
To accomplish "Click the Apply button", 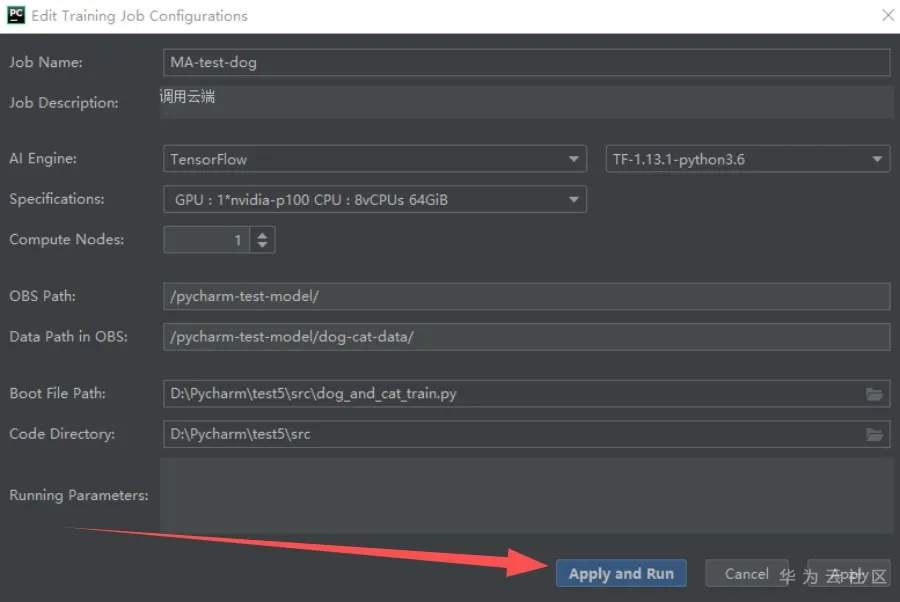I will tap(848, 573).
